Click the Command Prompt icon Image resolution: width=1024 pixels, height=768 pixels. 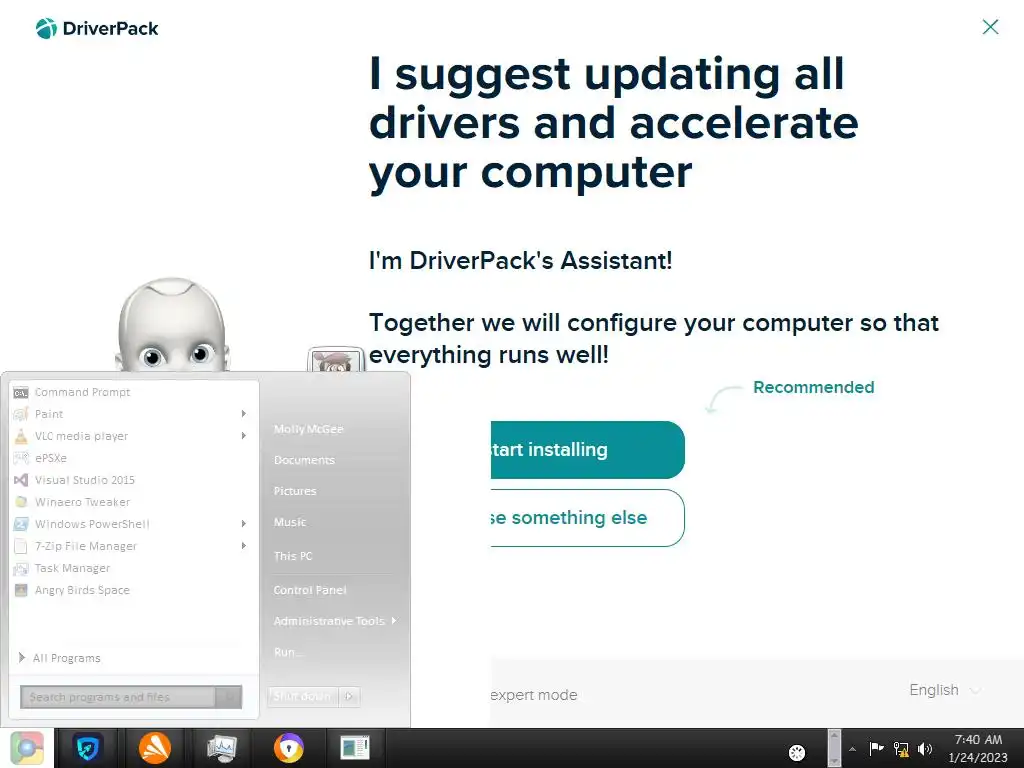tap(21, 392)
